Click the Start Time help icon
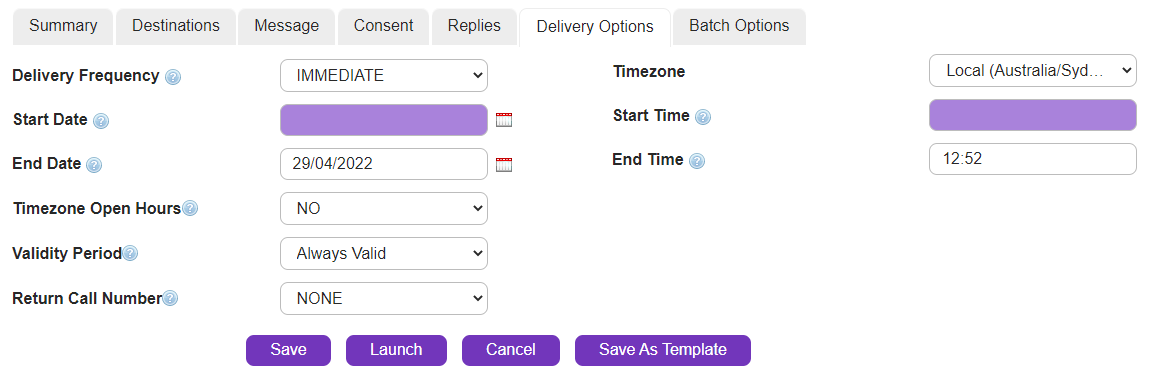This screenshot has height=375, width=1173. coord(702,117)
